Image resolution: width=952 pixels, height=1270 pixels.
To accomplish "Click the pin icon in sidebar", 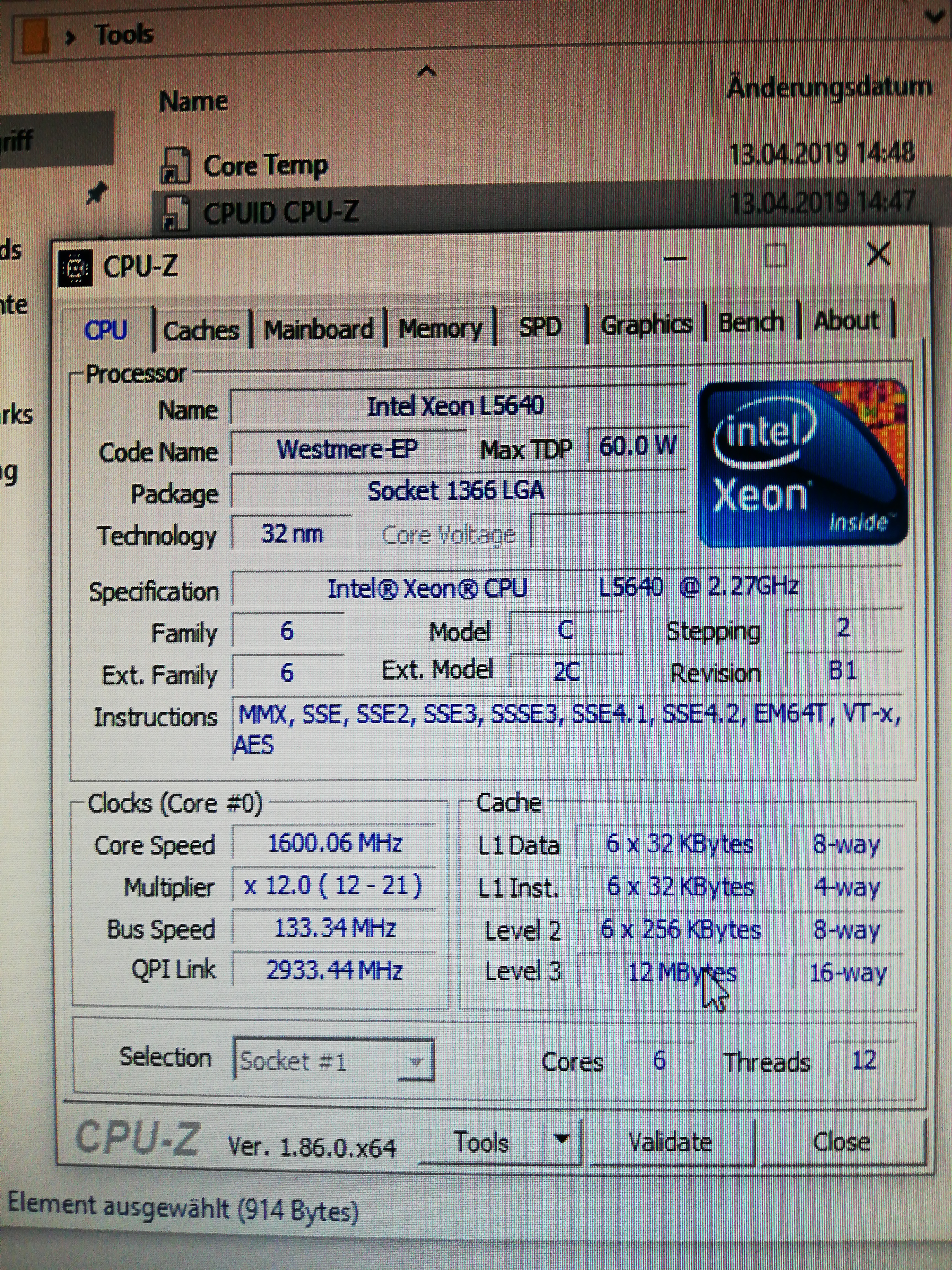I will point(96,192).
